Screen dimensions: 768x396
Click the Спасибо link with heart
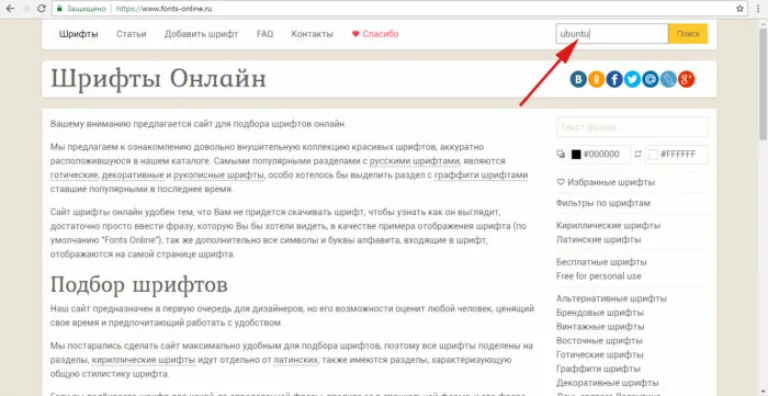(x=375, y=34)
